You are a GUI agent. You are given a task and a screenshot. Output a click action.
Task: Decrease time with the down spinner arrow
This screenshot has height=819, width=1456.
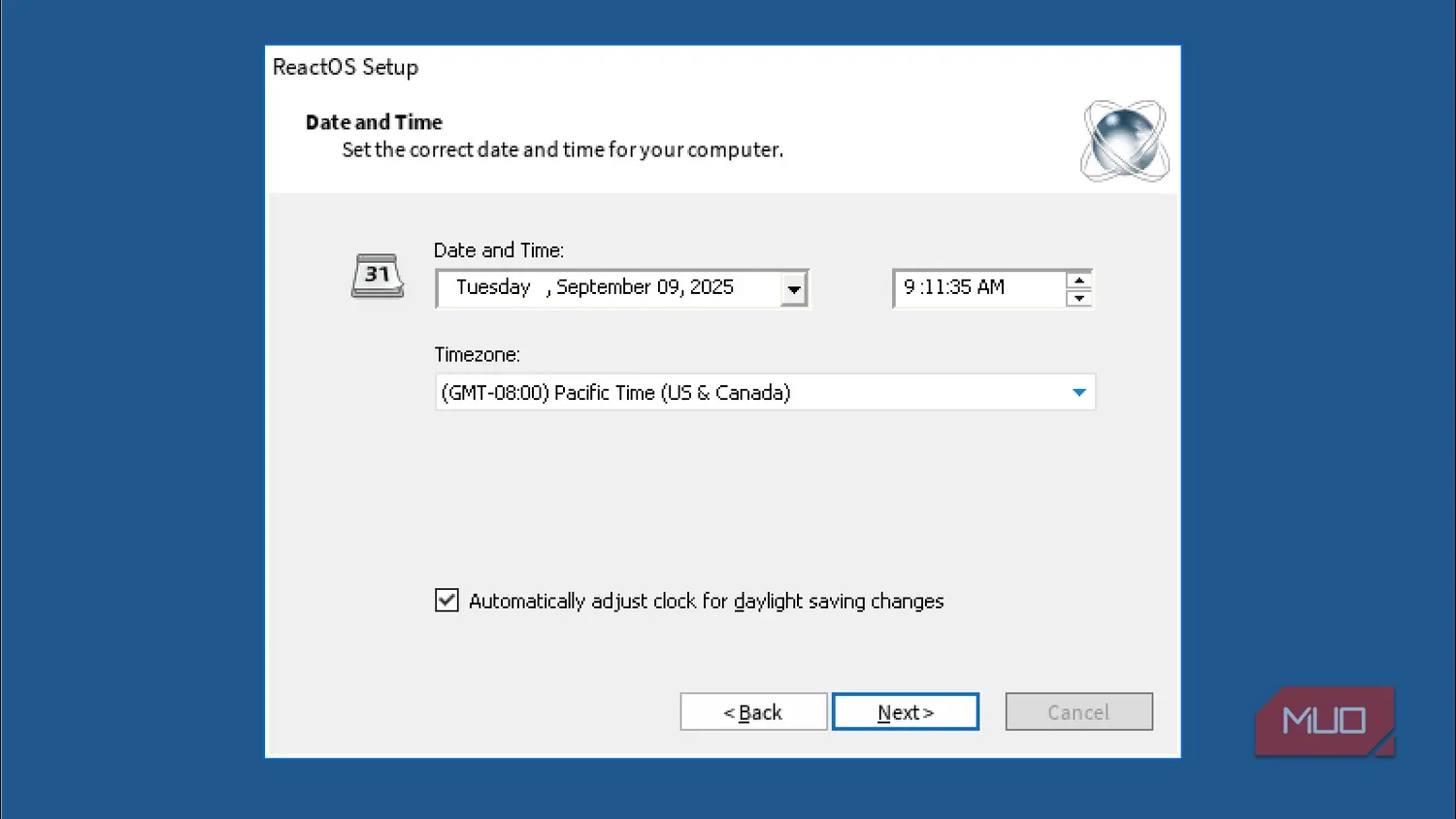pos(1078,297)
